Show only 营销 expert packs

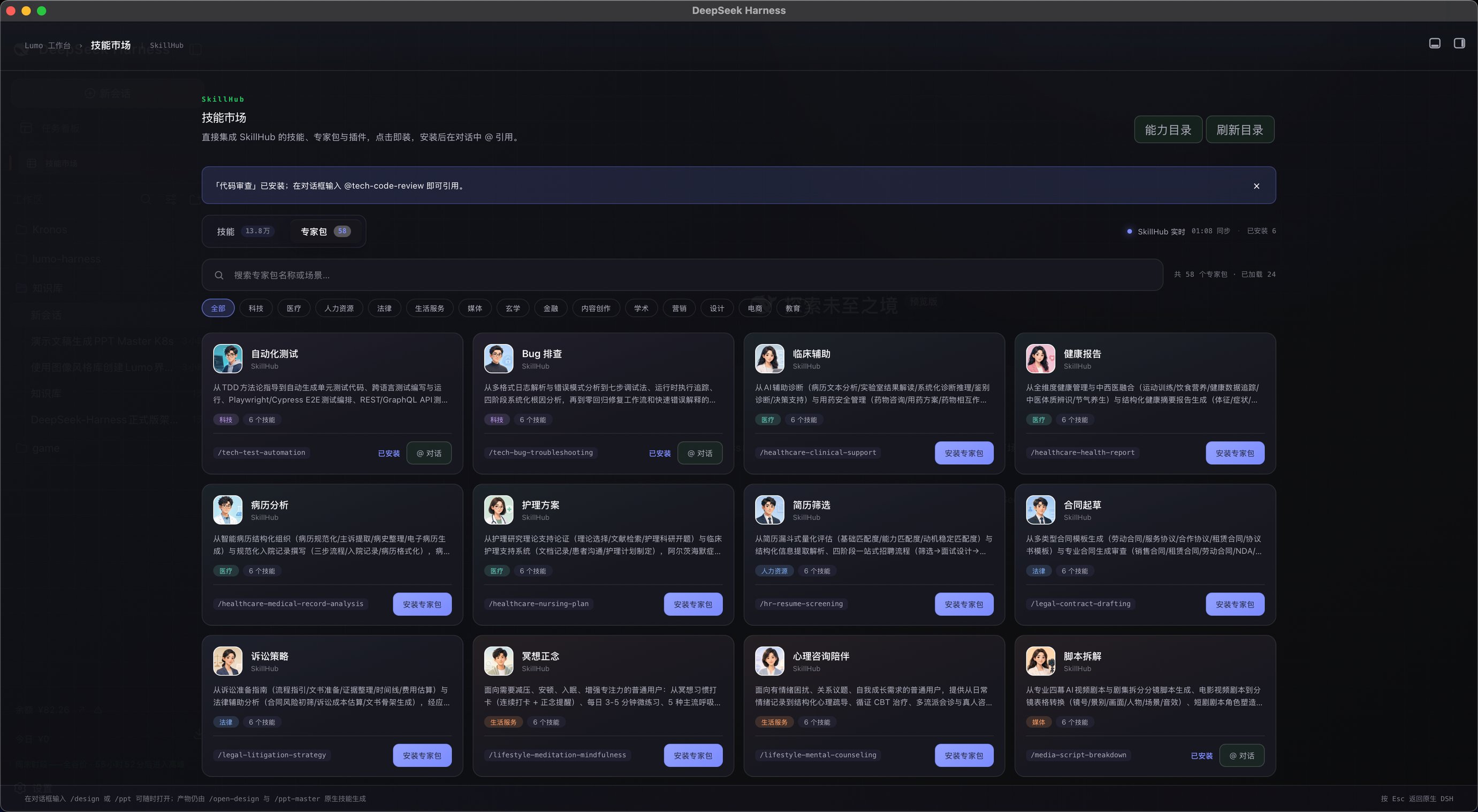click(679, 309)
